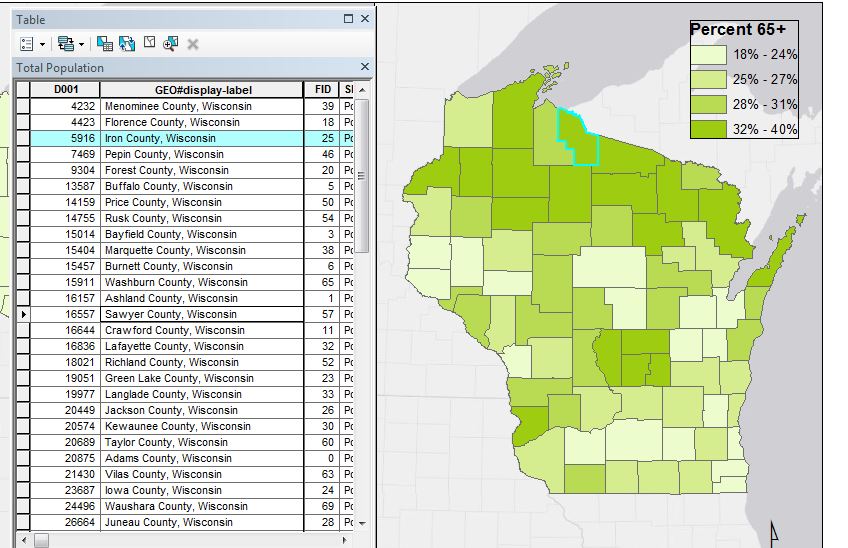Click Jackson County, Wisconsin cell
The width and height of the screenshot is (848, 548).
[x=202, y=410]
